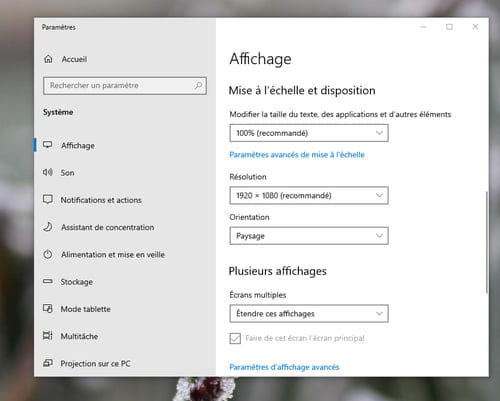500x401 pixels.
Task: Click the Affichage monitor icon in sidebar
Action: tap(48, 145)
